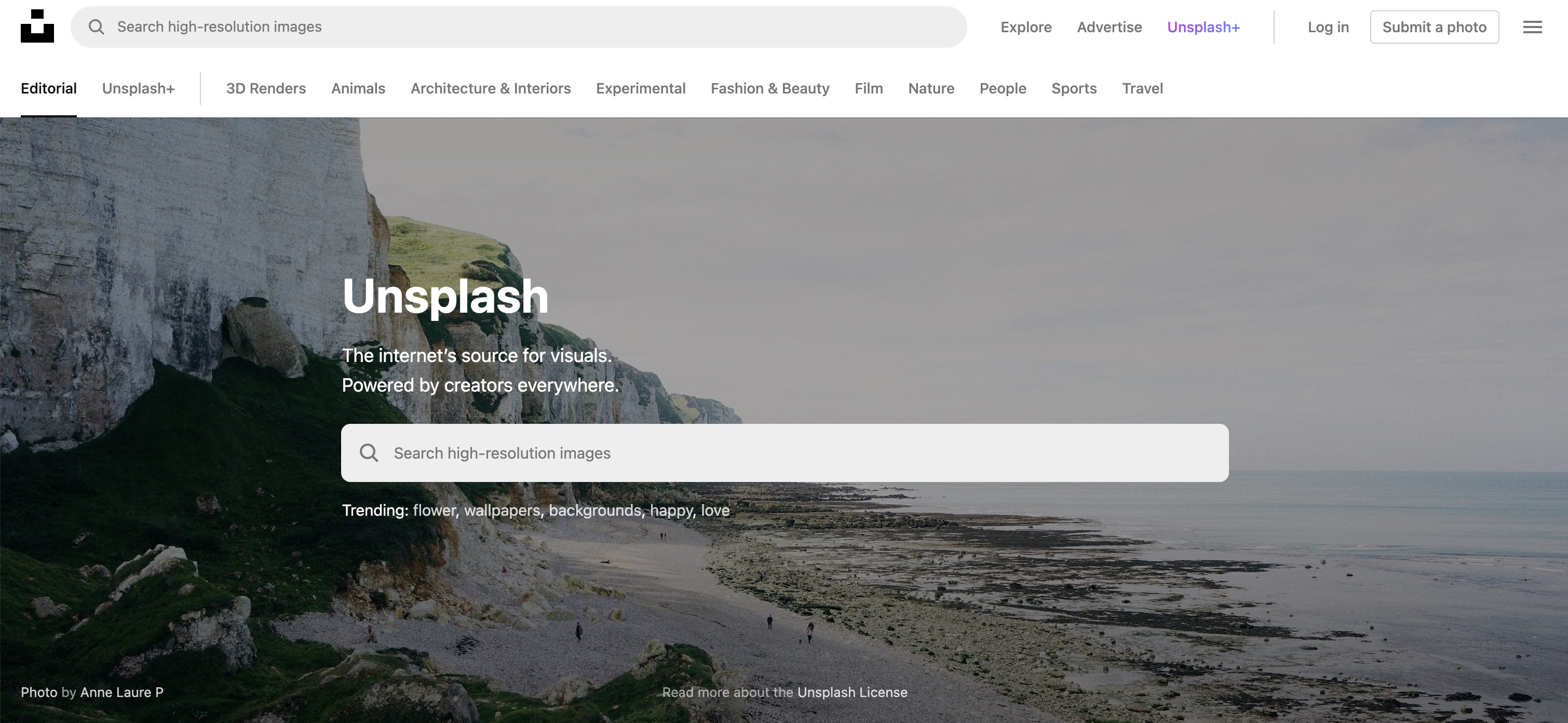Open the 3D Renders category
The width and height of the screenshot is (1568, 723).
click(x=266, y=88)
